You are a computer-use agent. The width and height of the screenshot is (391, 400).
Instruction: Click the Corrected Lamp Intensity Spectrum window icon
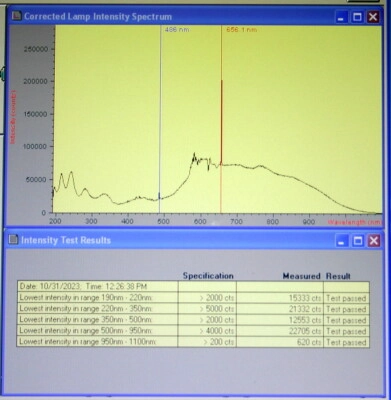point(16,16)
